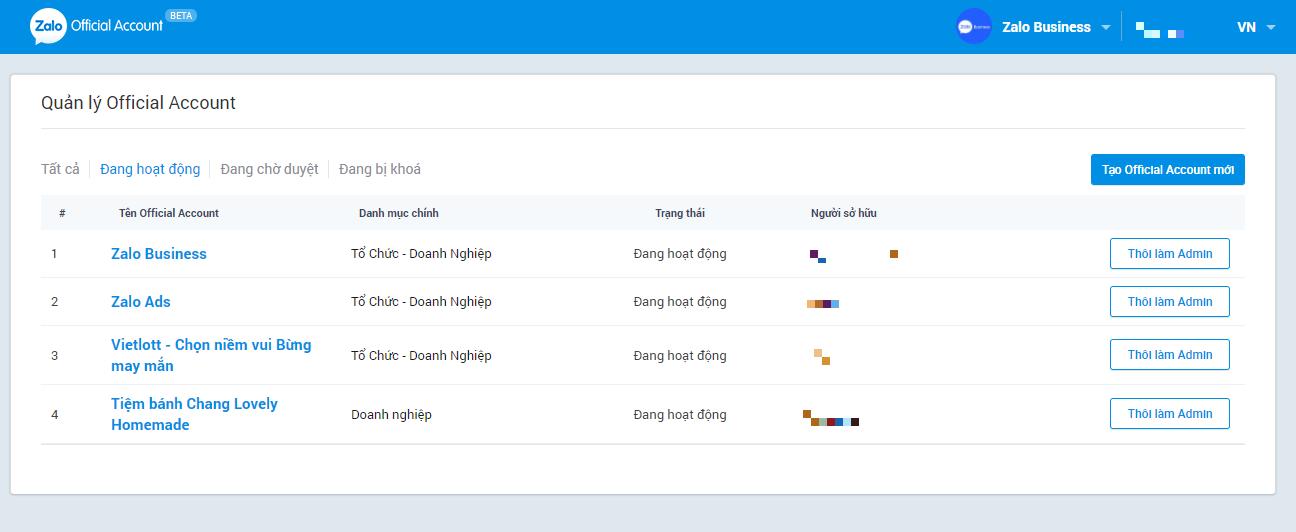Click the Zalo Business avatar icon

click(x=972, y=27)
